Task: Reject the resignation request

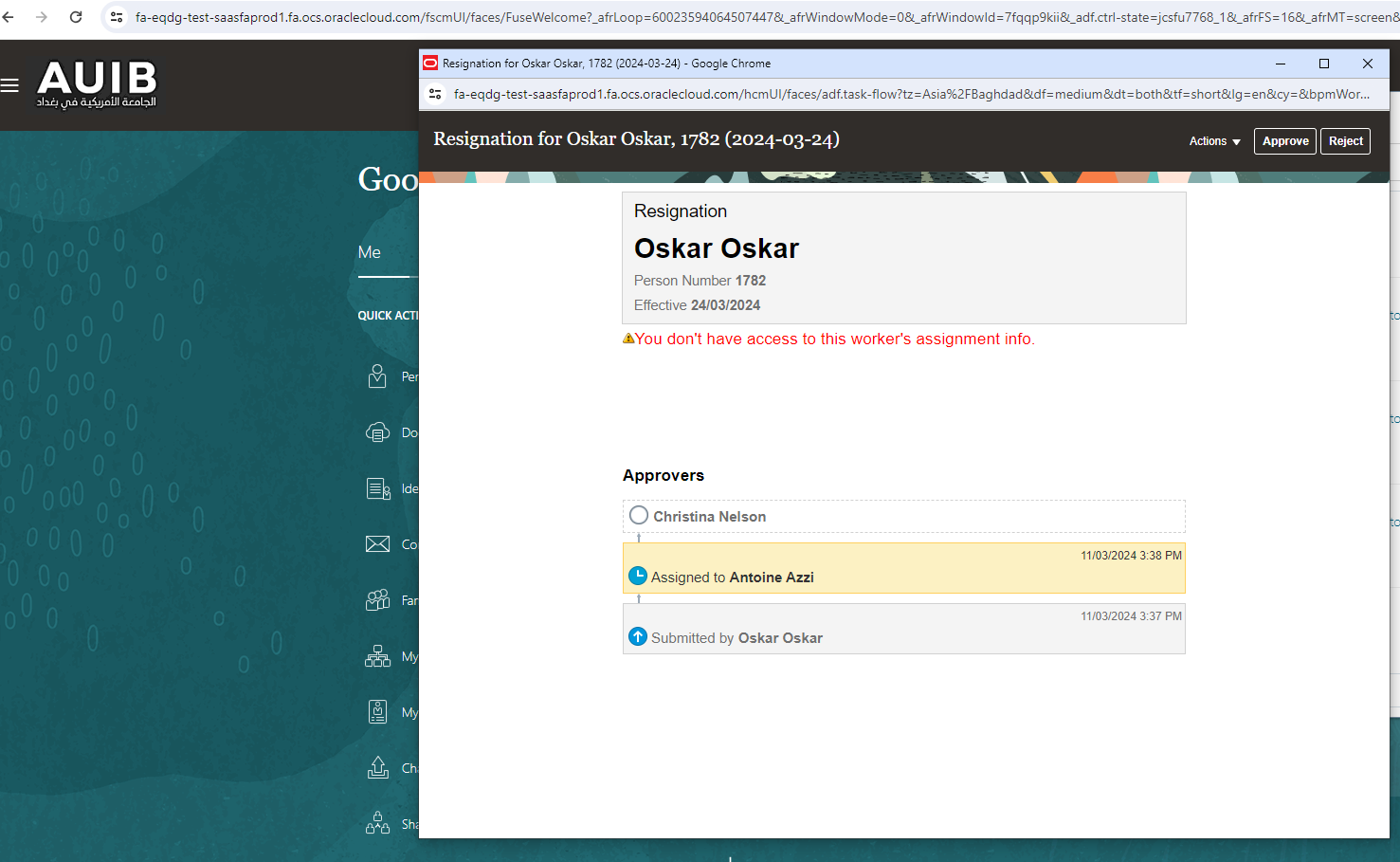Action: 1345,140
